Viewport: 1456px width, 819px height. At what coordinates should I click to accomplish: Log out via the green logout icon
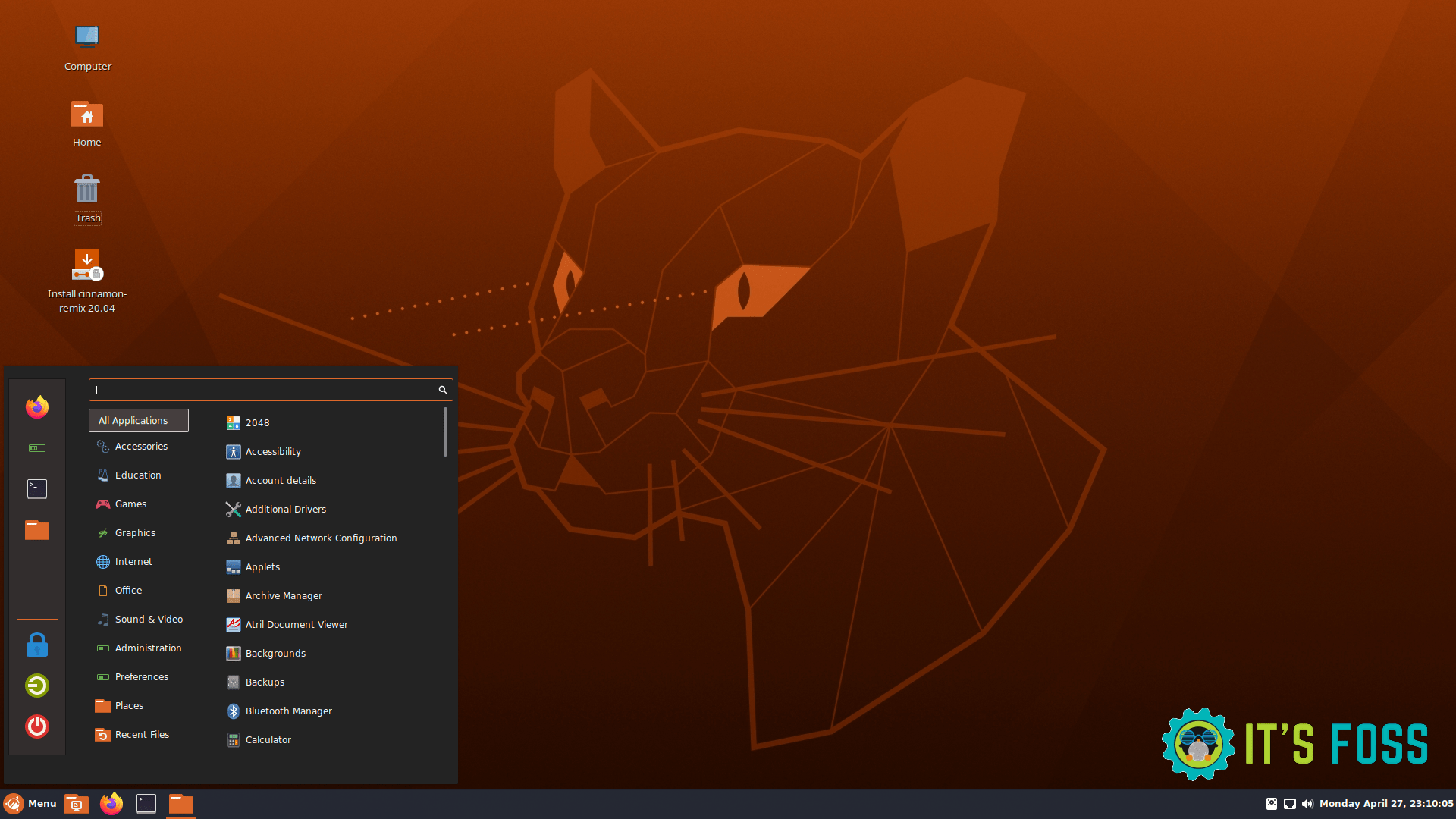point(36,686)
